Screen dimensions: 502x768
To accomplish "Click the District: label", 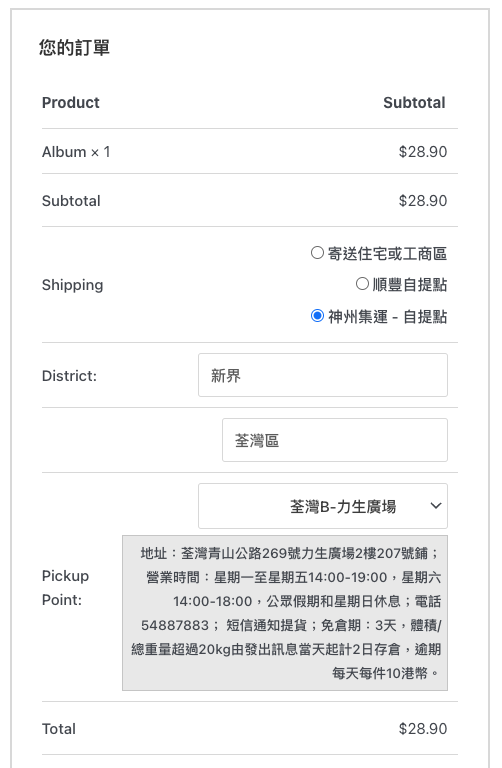I will point(70,376).
